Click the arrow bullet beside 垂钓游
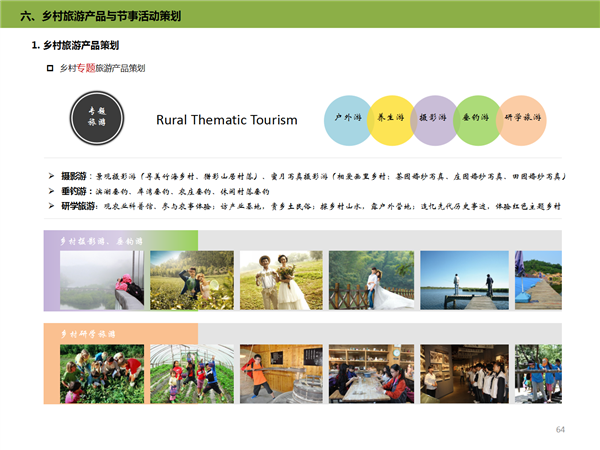Screen dimensions: 600x450 pyautogui.click(x=52, y=190)
